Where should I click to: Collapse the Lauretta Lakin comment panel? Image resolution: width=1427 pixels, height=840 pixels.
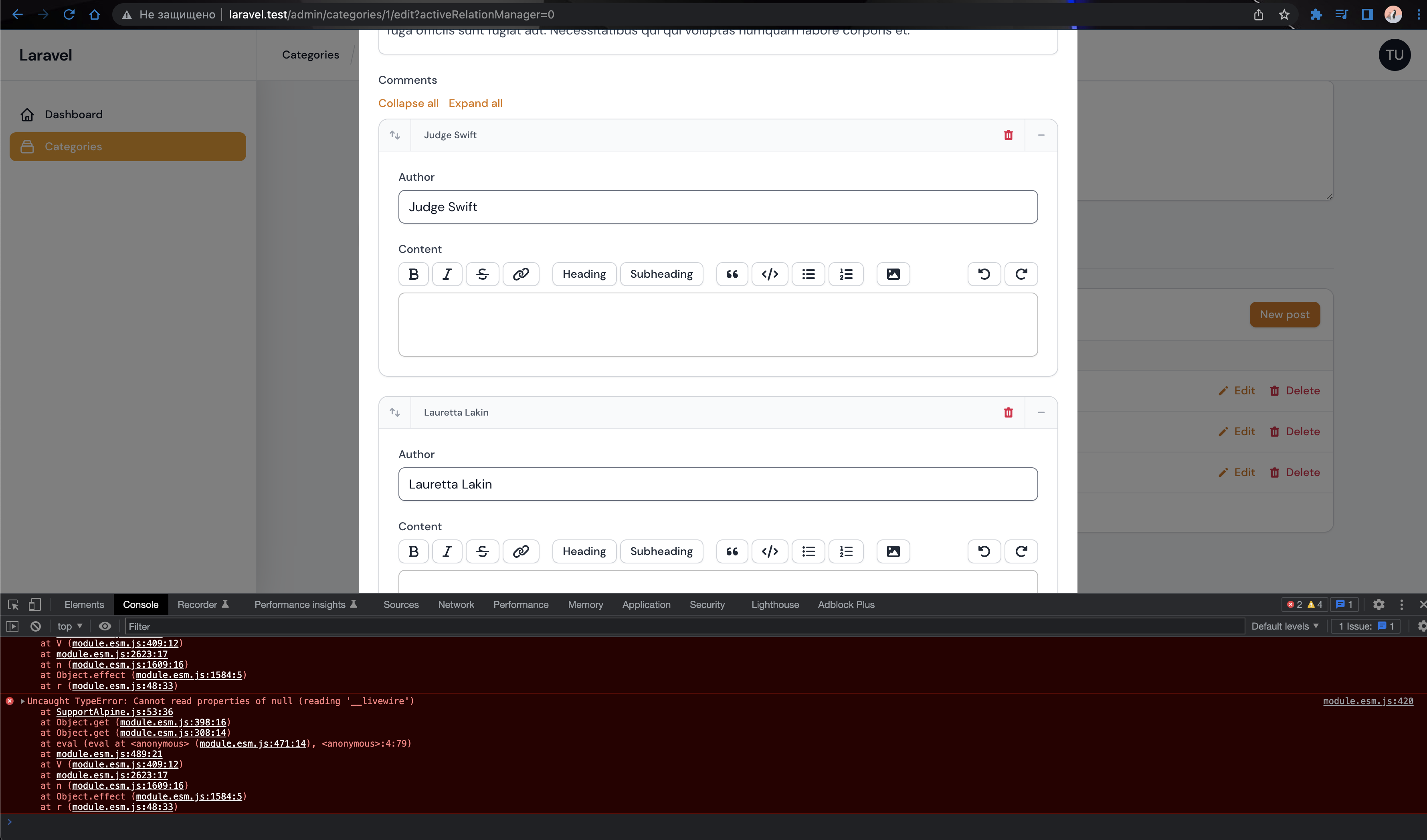point(1041,413)
